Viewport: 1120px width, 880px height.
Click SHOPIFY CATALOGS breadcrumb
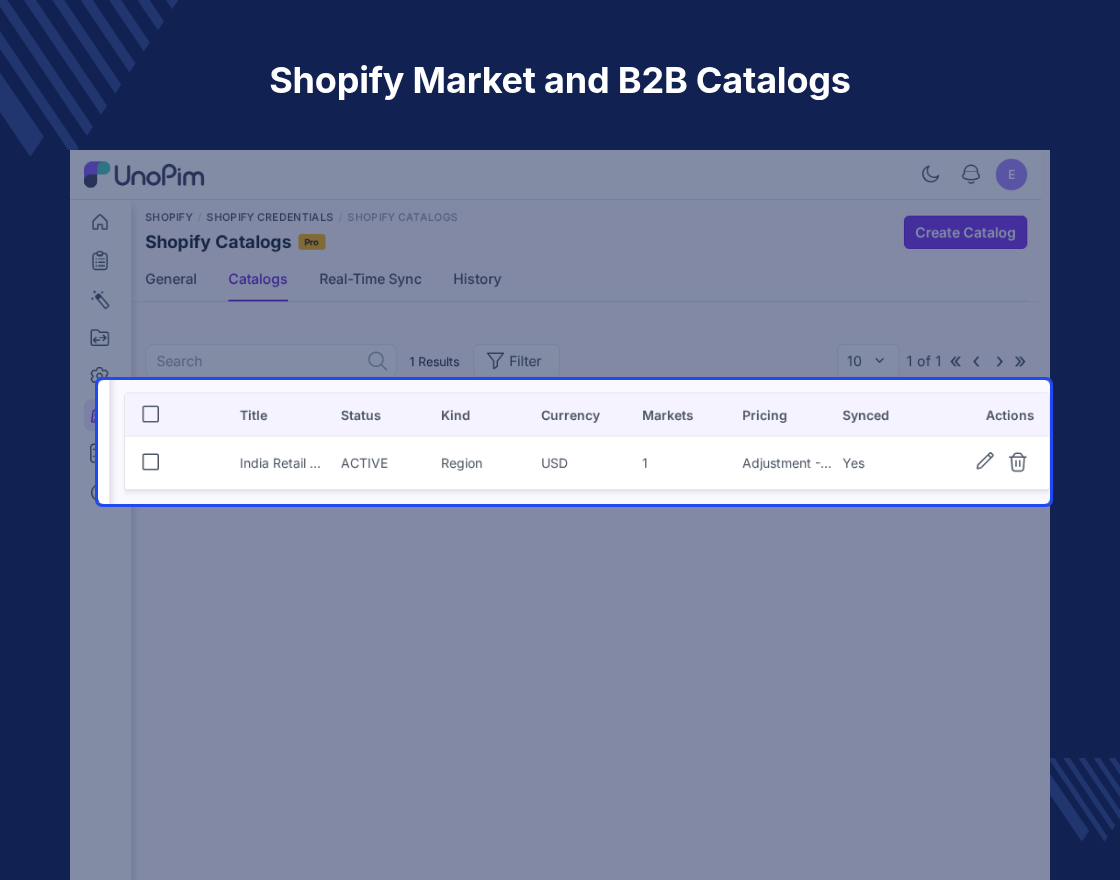pos(402,217)
